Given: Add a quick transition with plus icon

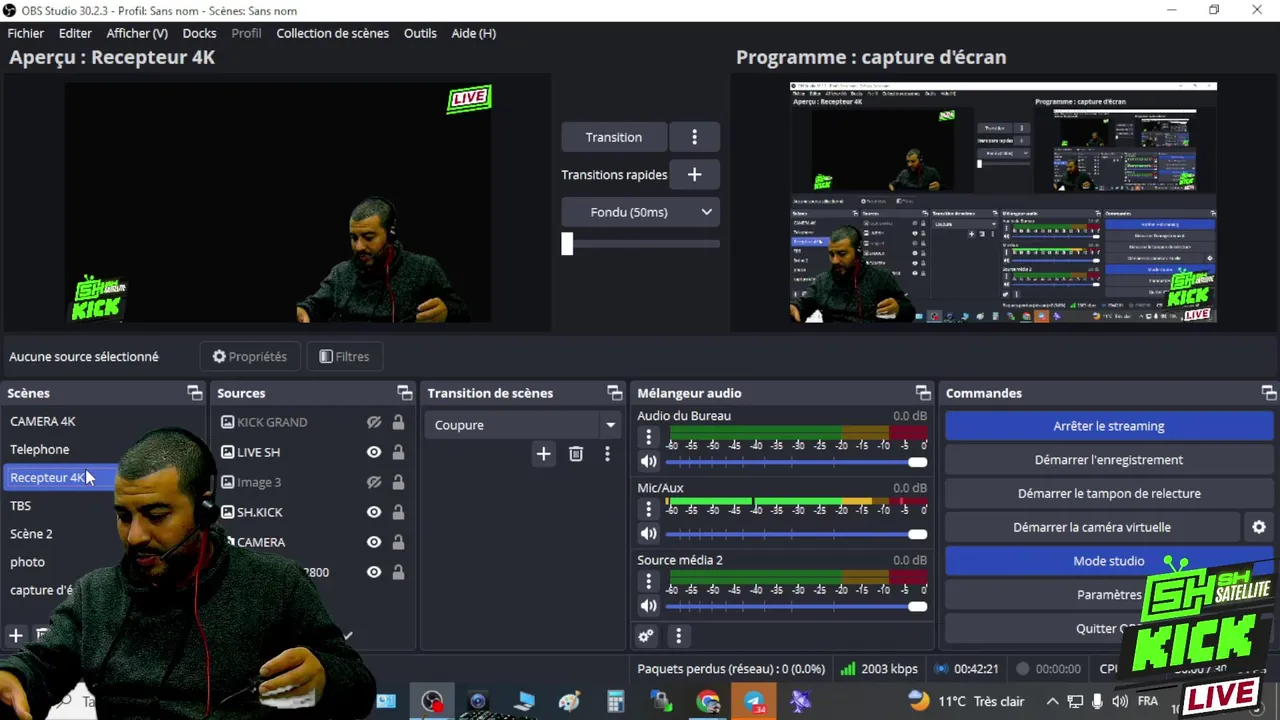Looking at the screenshot, I should click(x=694, y=174).
